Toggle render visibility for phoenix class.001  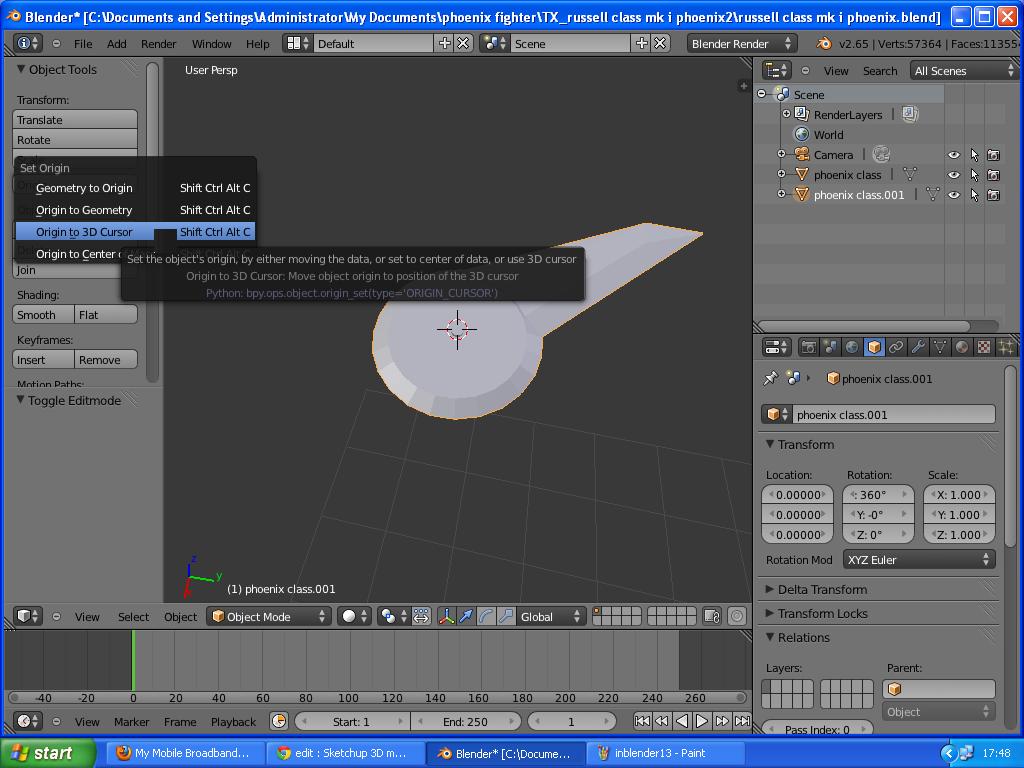coord(993,195)
